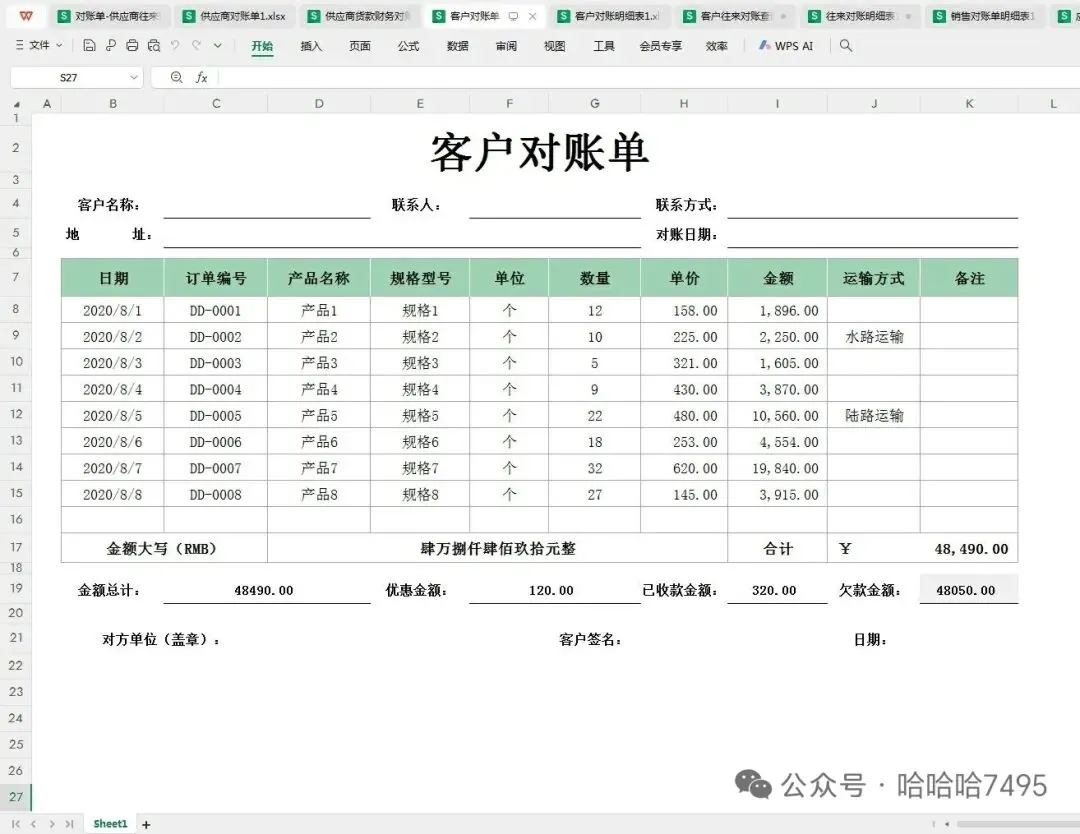Image resolution: width=1080 pixels, height=834 pixels.
Task: Click the zoom magnifier icon in formula bar
Action: [x=176, y=77]
